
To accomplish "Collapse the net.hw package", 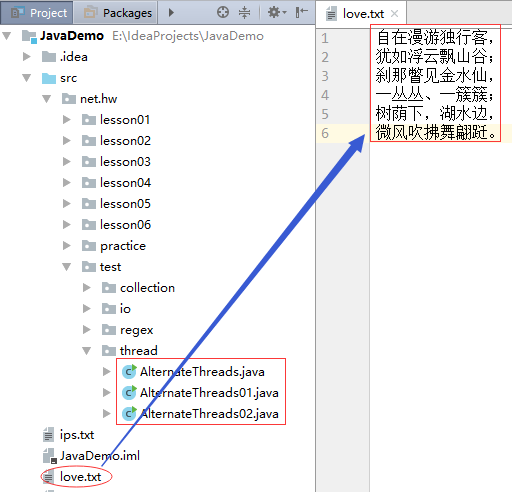I will tap(47, 99).
